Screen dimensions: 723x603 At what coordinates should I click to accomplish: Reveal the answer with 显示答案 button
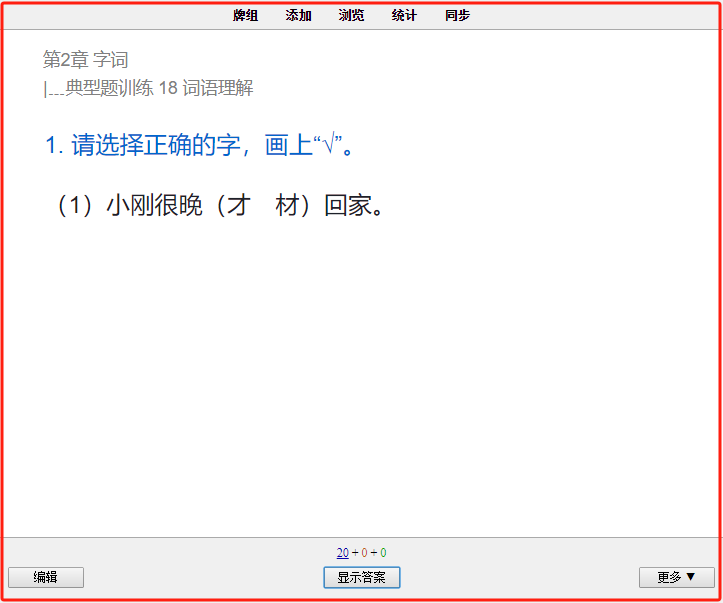(x=362, y=577)
